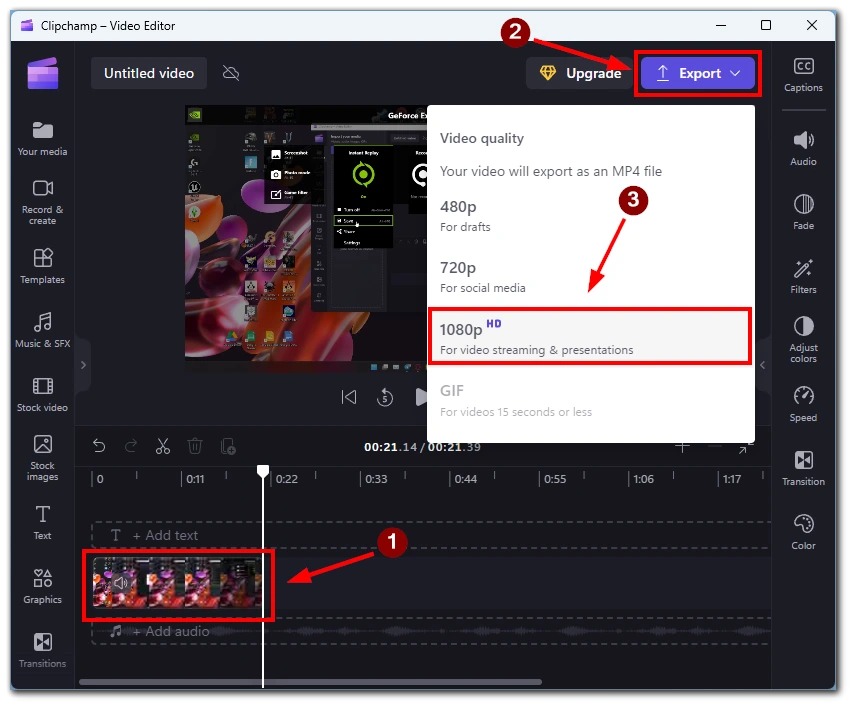This screenshot has width=854, height=708.
Task: Choose 1080p HD export quality
Action: pyautogui.click(x=590, y=337)
